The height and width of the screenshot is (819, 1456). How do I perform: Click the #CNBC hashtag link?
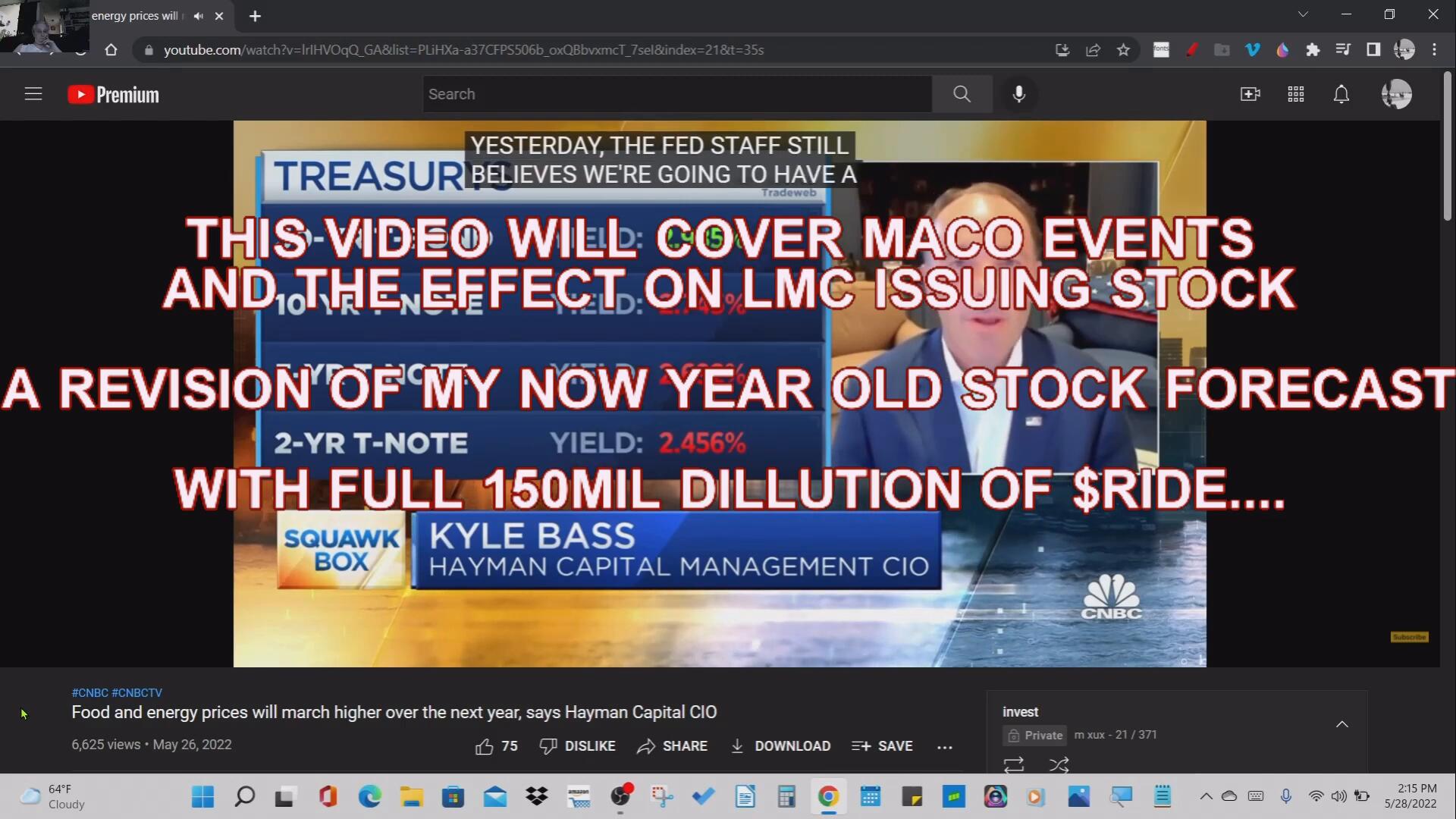pyautogui.click(x=89, y=692)
